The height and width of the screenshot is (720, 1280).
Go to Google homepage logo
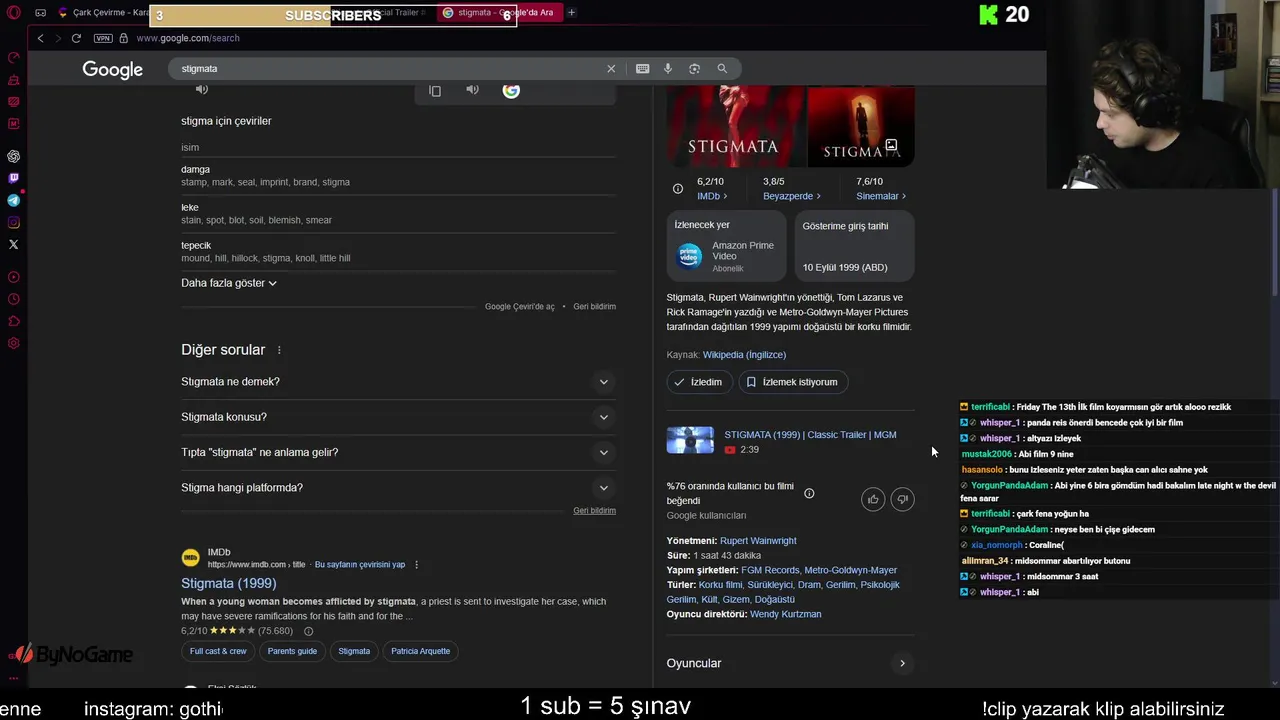click(x=112, y=69)
